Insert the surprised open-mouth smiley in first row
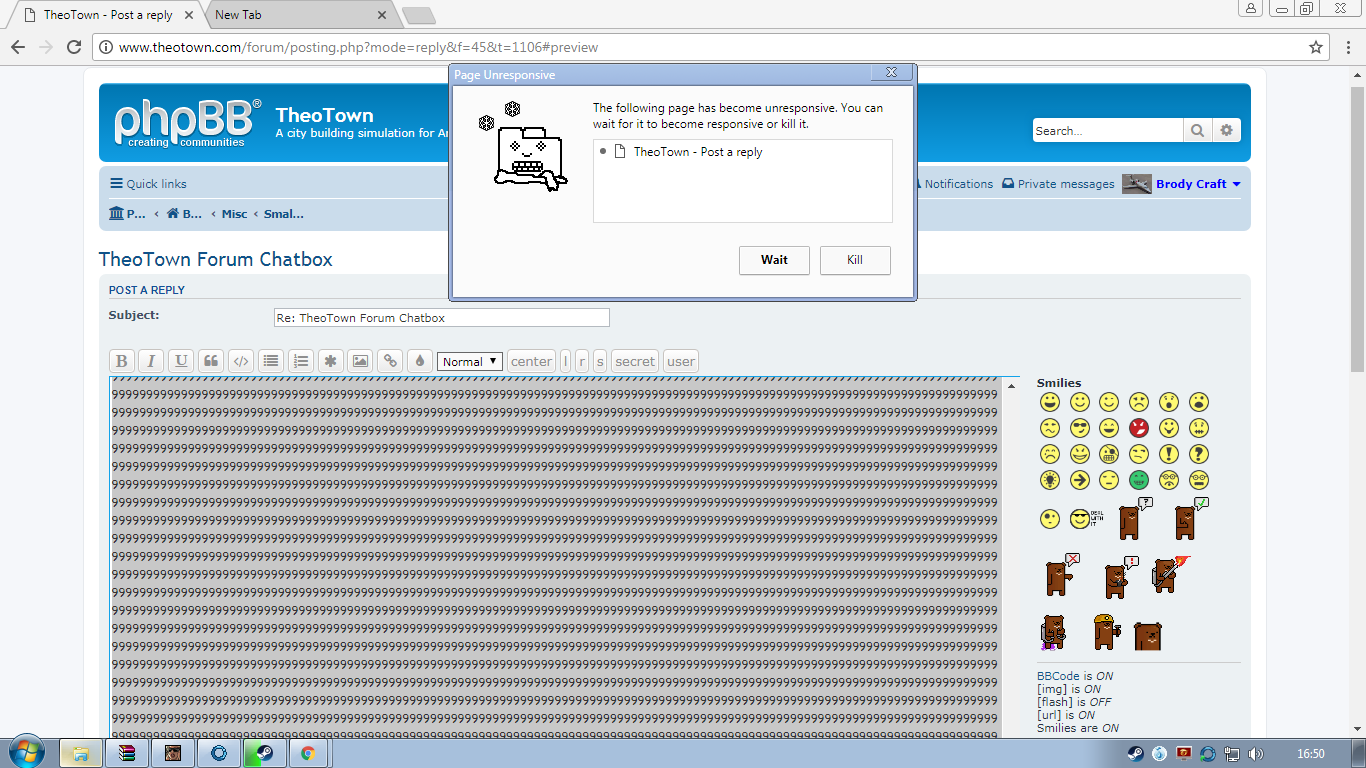1366x768 pixels. [1169, 402]
